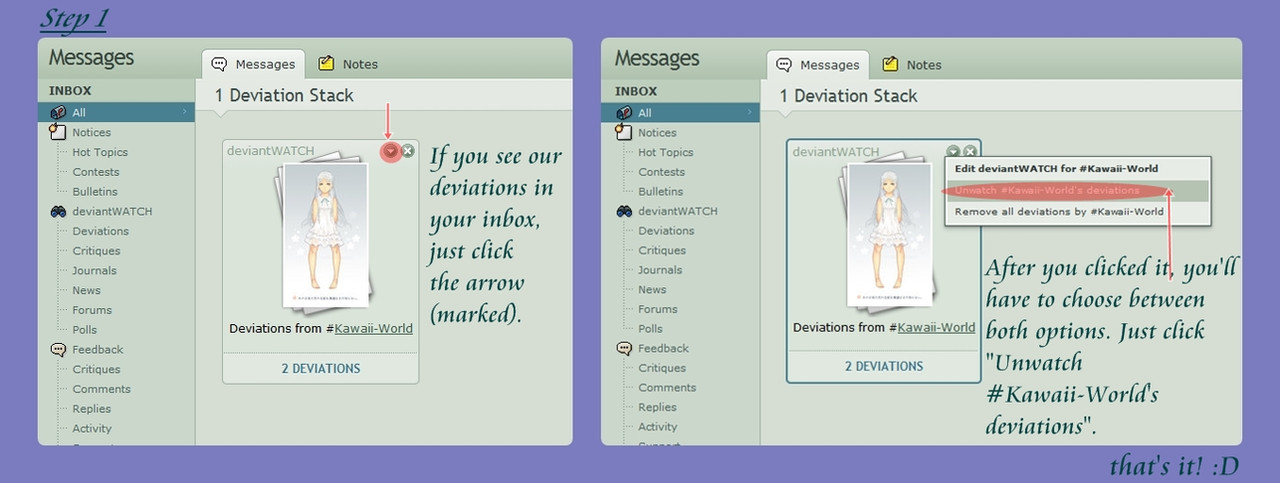
Task: Click the mailbox icon beside All, screenshot without menu
Action: point(58,112)
